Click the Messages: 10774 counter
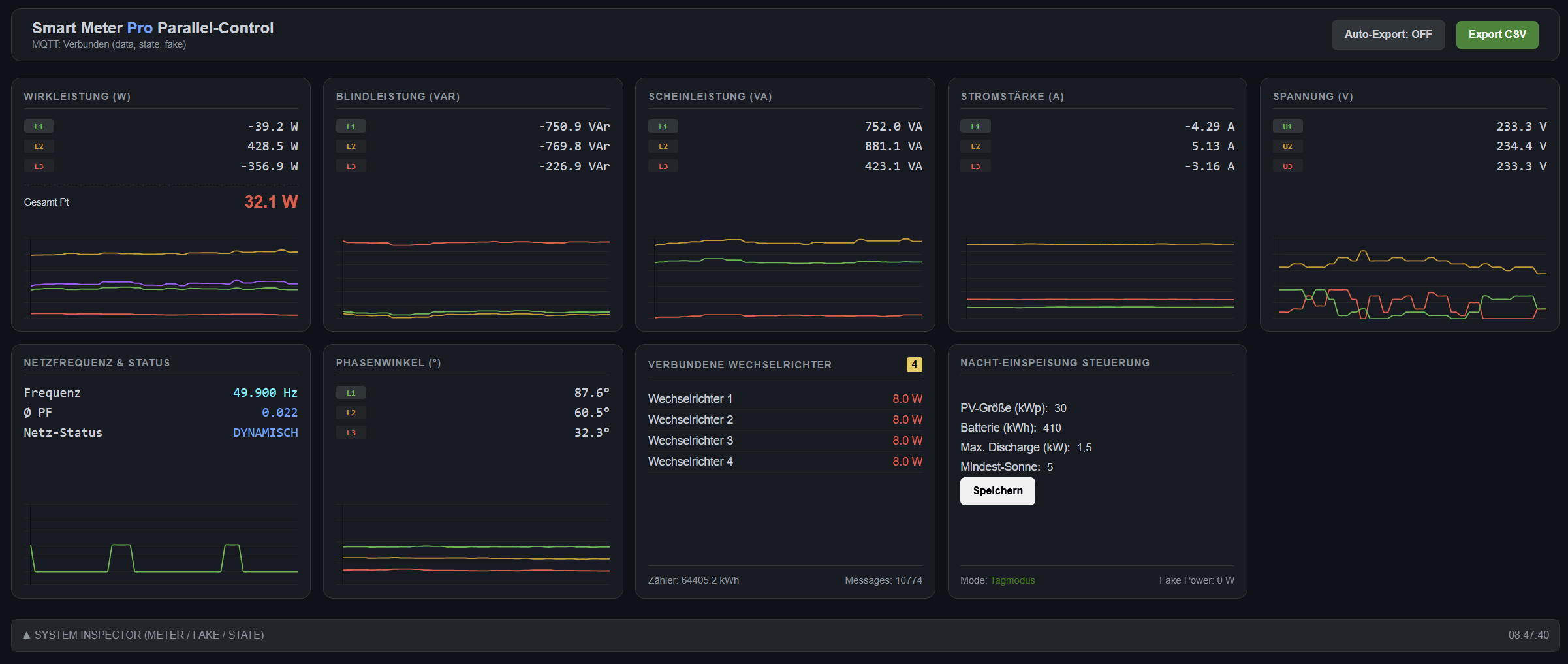The width and height of the screenshot is (1568, 664). point(883,580)
